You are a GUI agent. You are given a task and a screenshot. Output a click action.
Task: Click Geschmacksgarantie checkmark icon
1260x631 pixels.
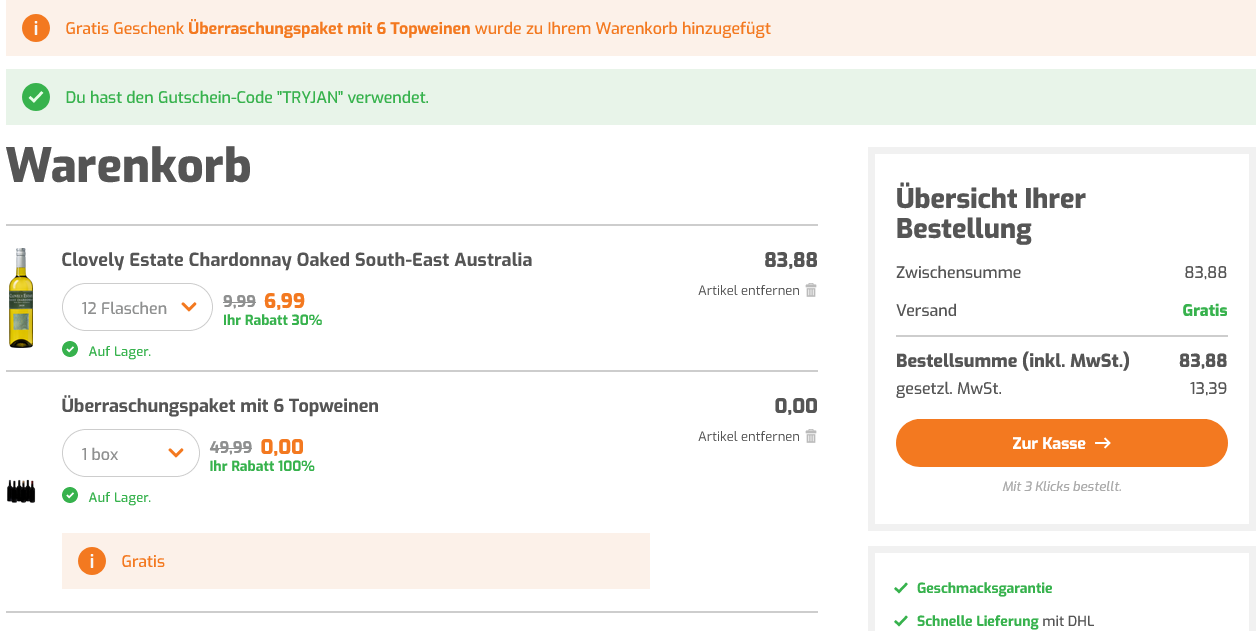coord(901,588)
